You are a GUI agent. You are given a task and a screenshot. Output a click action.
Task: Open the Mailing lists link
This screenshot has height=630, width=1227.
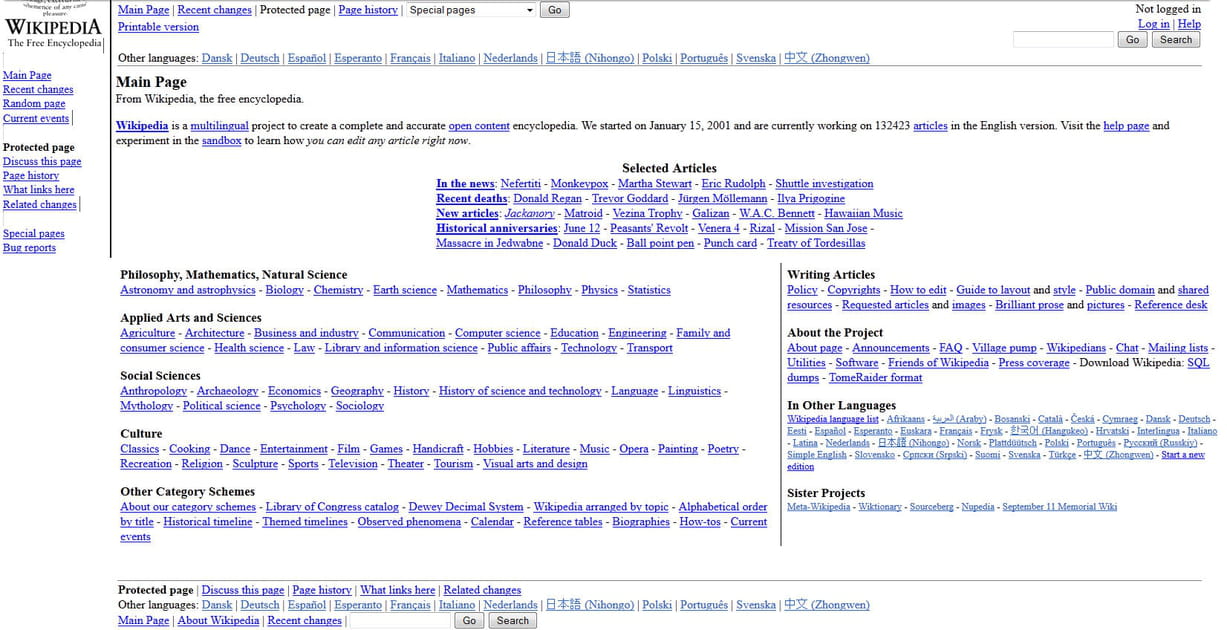pos(1178,348)
